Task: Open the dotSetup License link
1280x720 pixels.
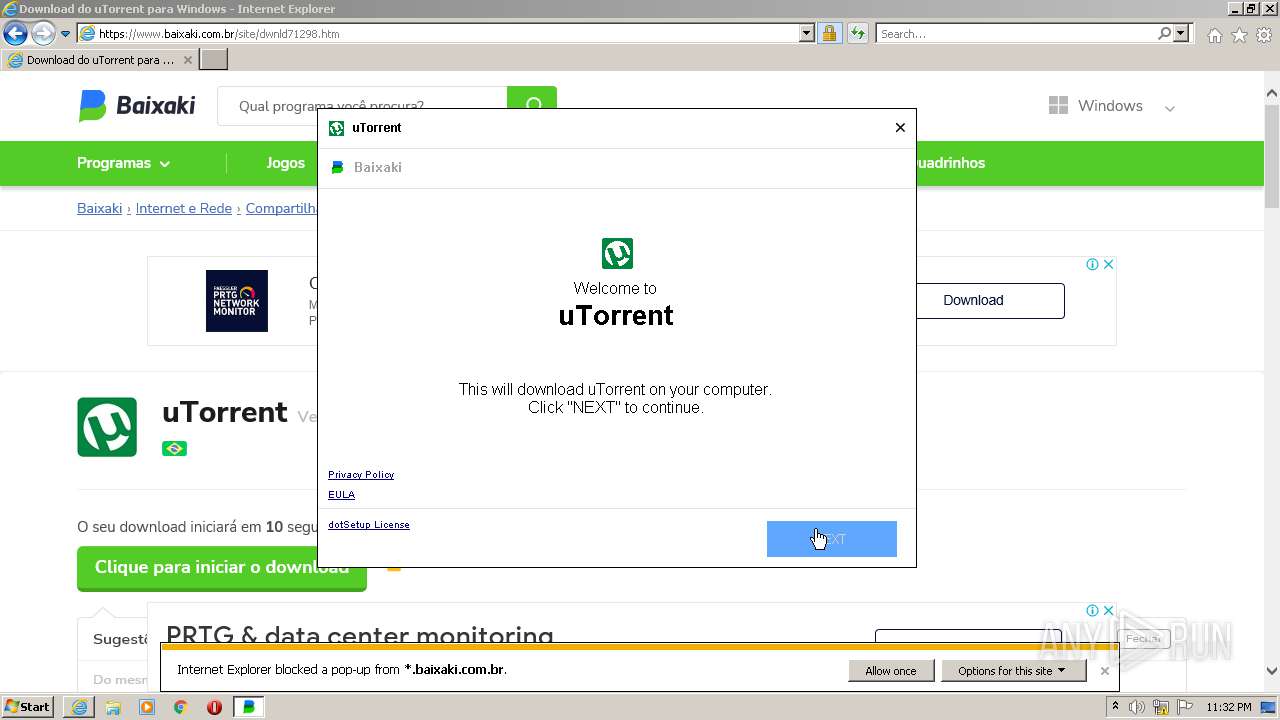Action: [x=369, y=525]
